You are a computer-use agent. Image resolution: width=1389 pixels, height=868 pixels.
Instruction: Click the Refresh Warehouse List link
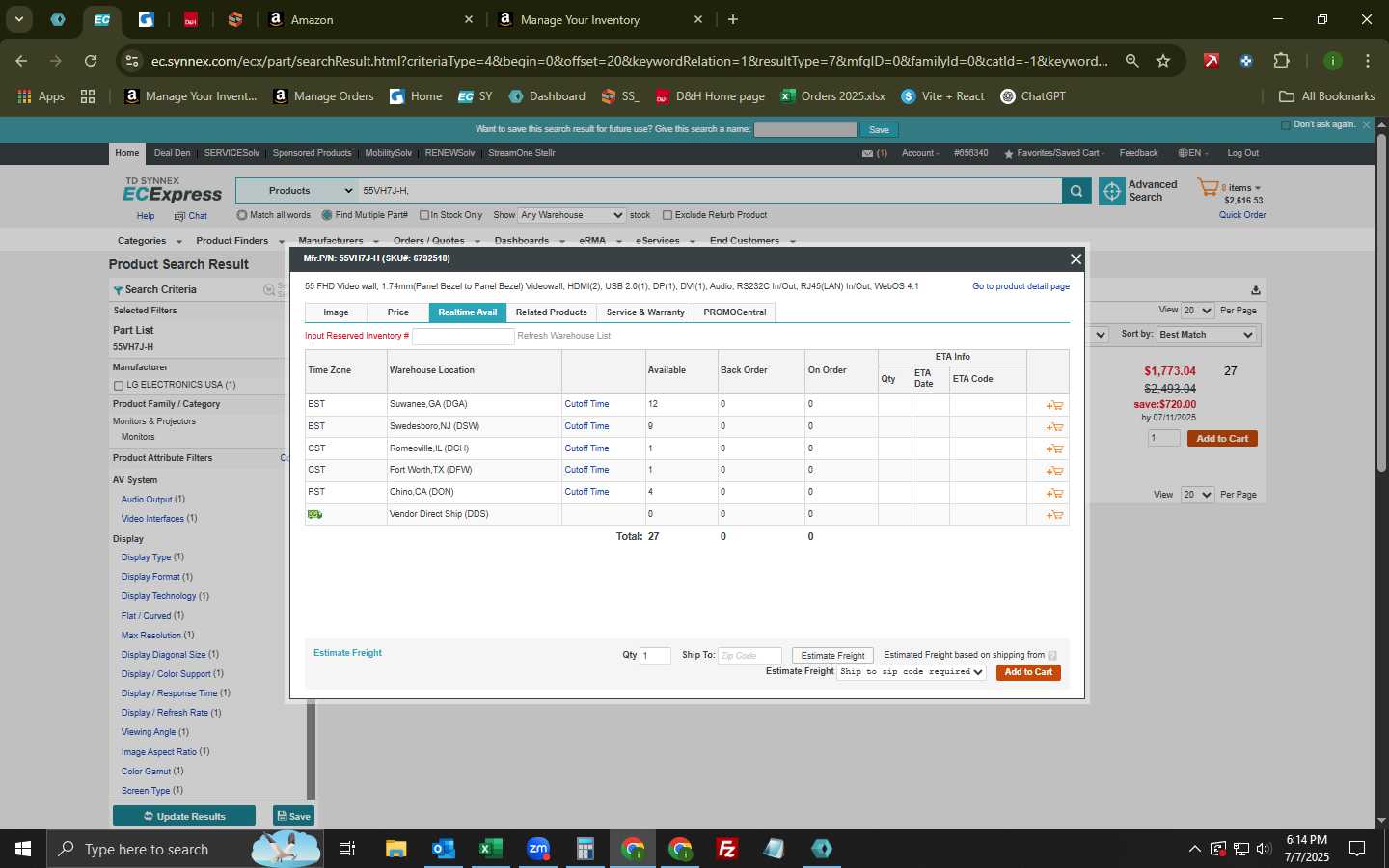[563, 336]
